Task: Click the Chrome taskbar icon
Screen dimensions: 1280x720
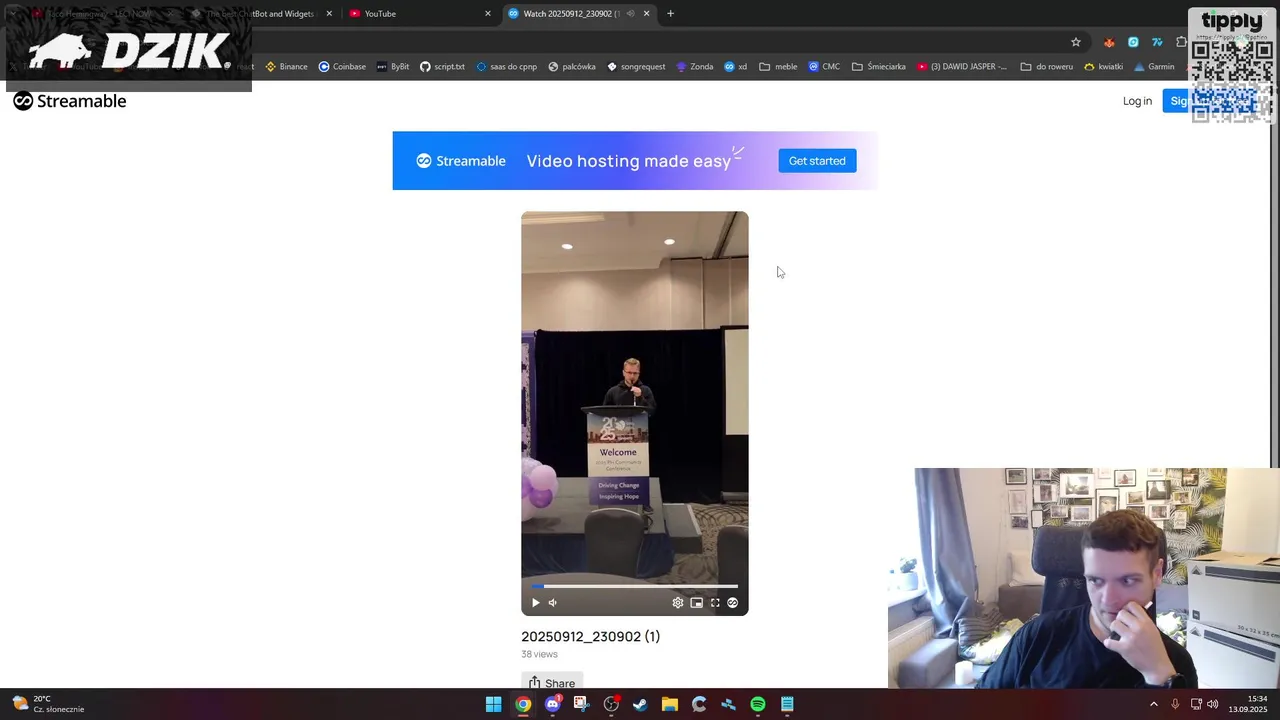Action: 523,704
